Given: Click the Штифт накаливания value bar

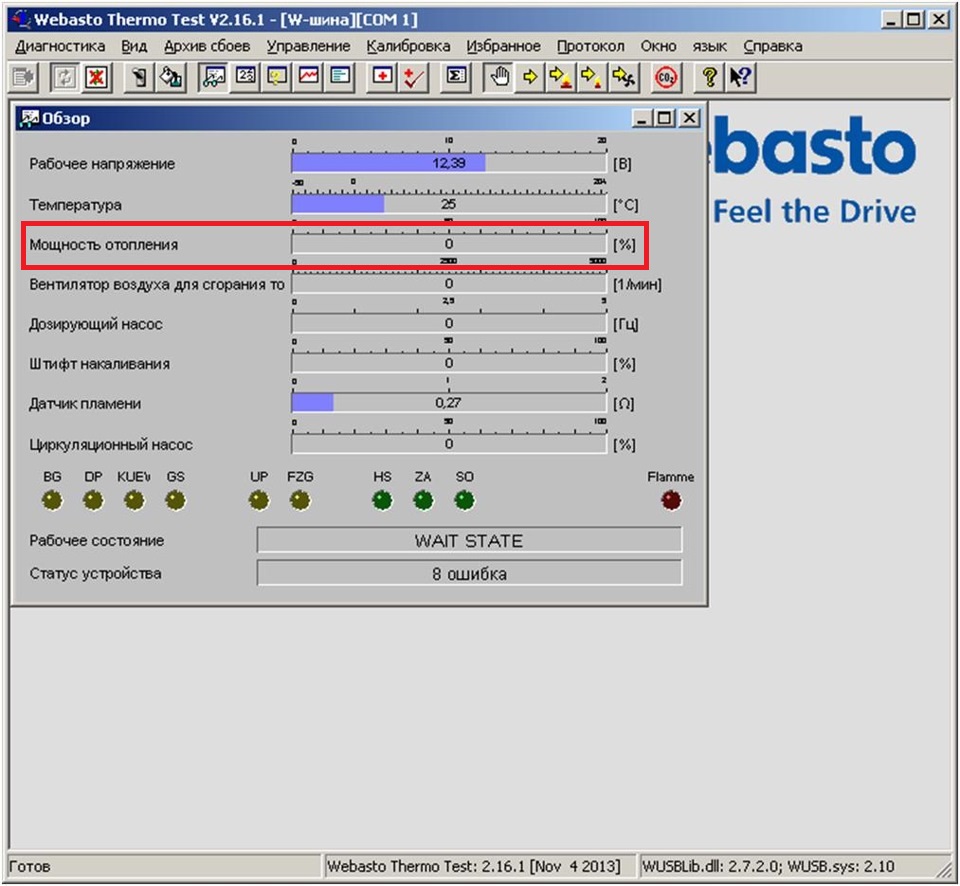Looking at the screenshot, I should (449, 363).
